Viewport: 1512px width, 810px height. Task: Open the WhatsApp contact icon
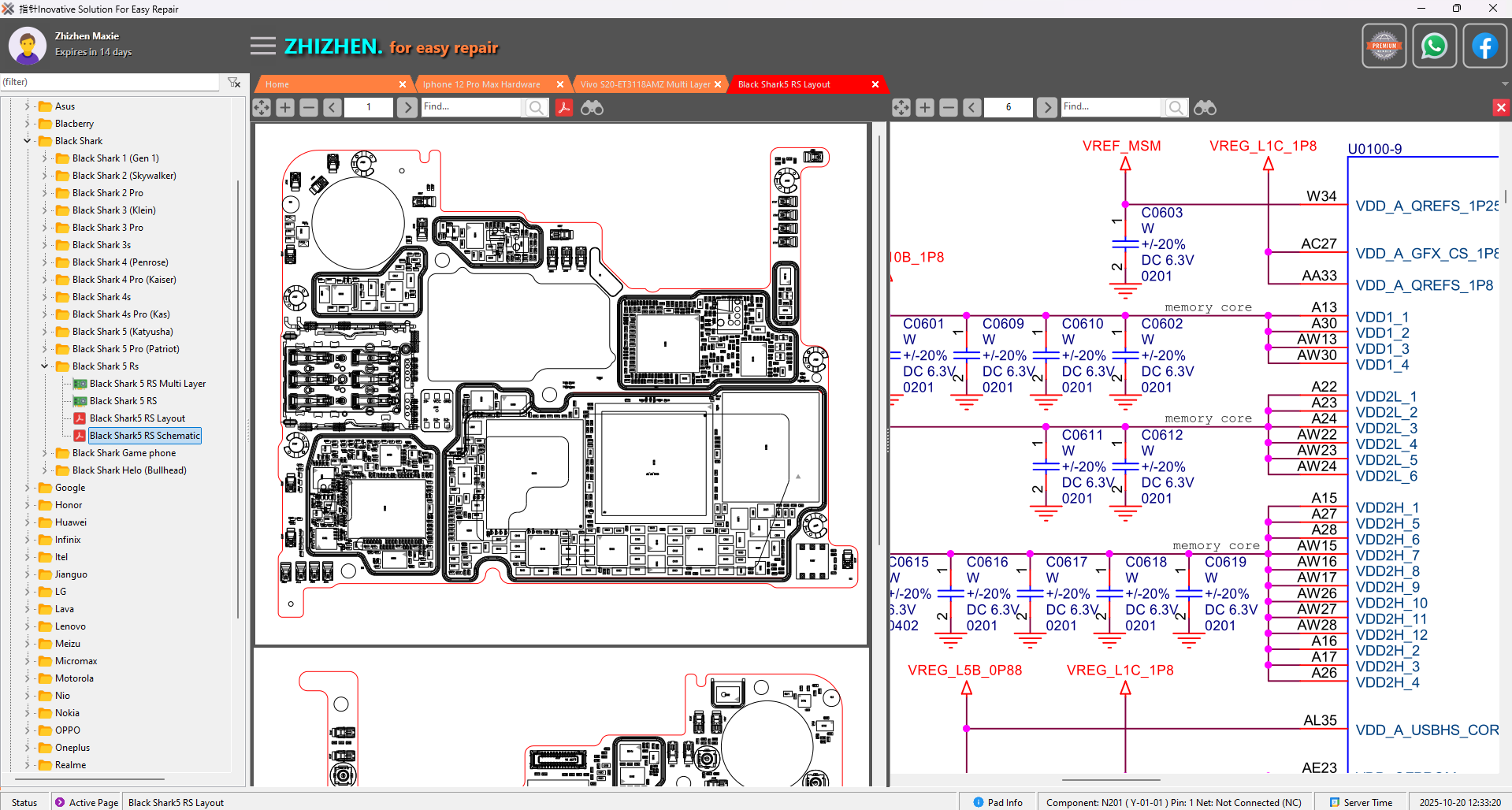(1434, 46)
